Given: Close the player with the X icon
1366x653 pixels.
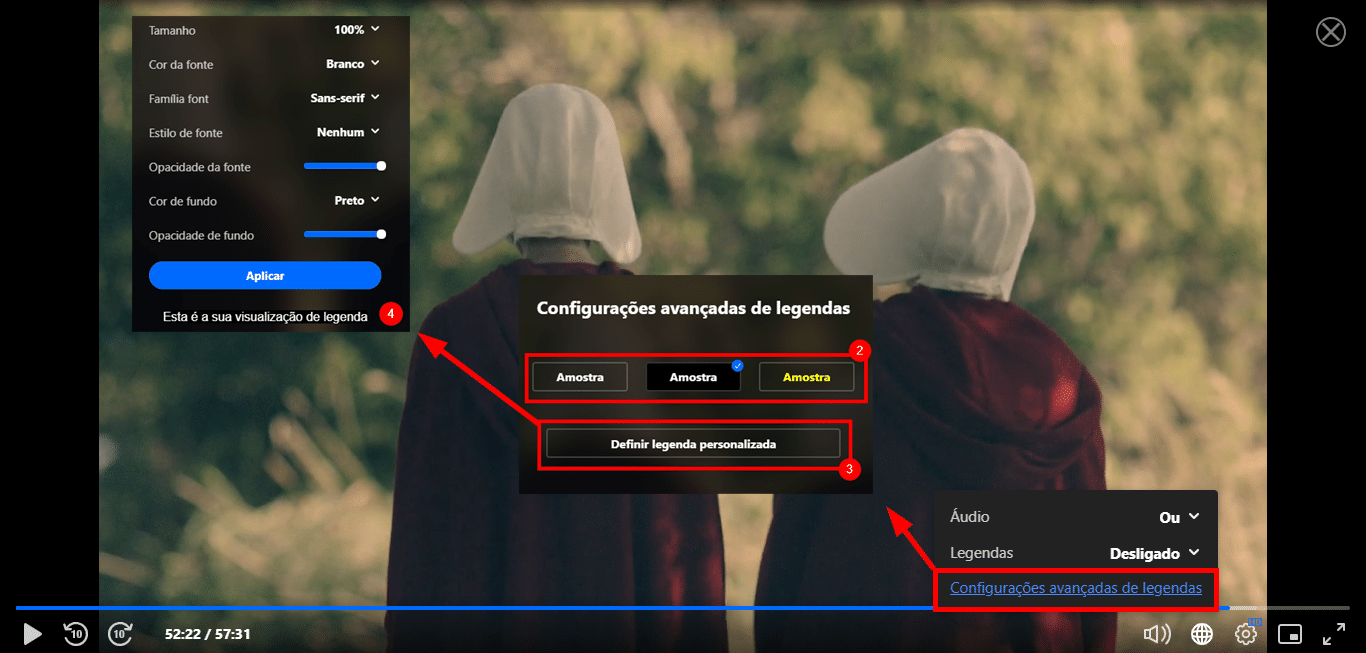Looking at the screenshot, I should click(x=1331, y=32).
